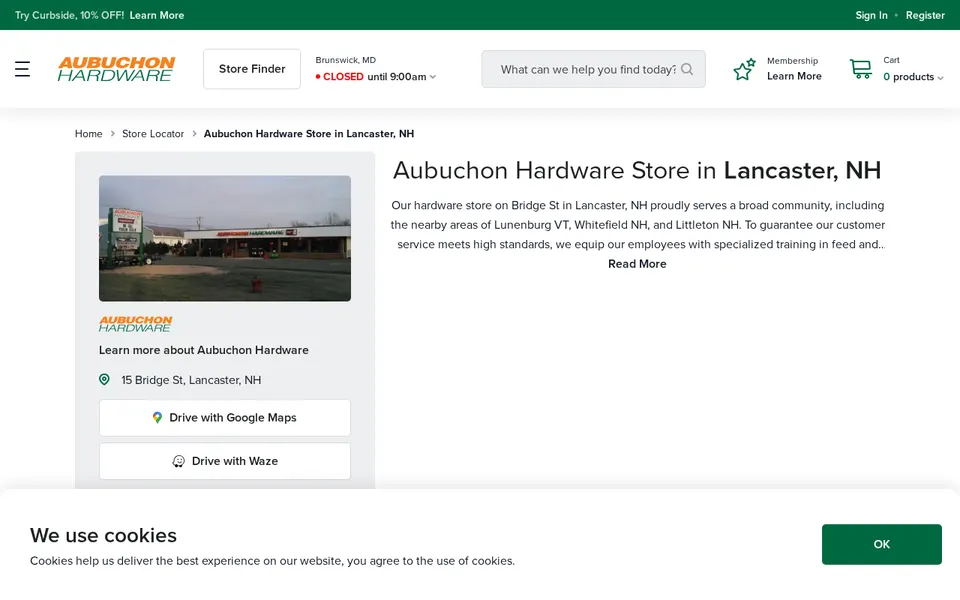Open the Store Finder button
Image resolution: width=960 pixels, height=600 pixels.
click(252, 69)
